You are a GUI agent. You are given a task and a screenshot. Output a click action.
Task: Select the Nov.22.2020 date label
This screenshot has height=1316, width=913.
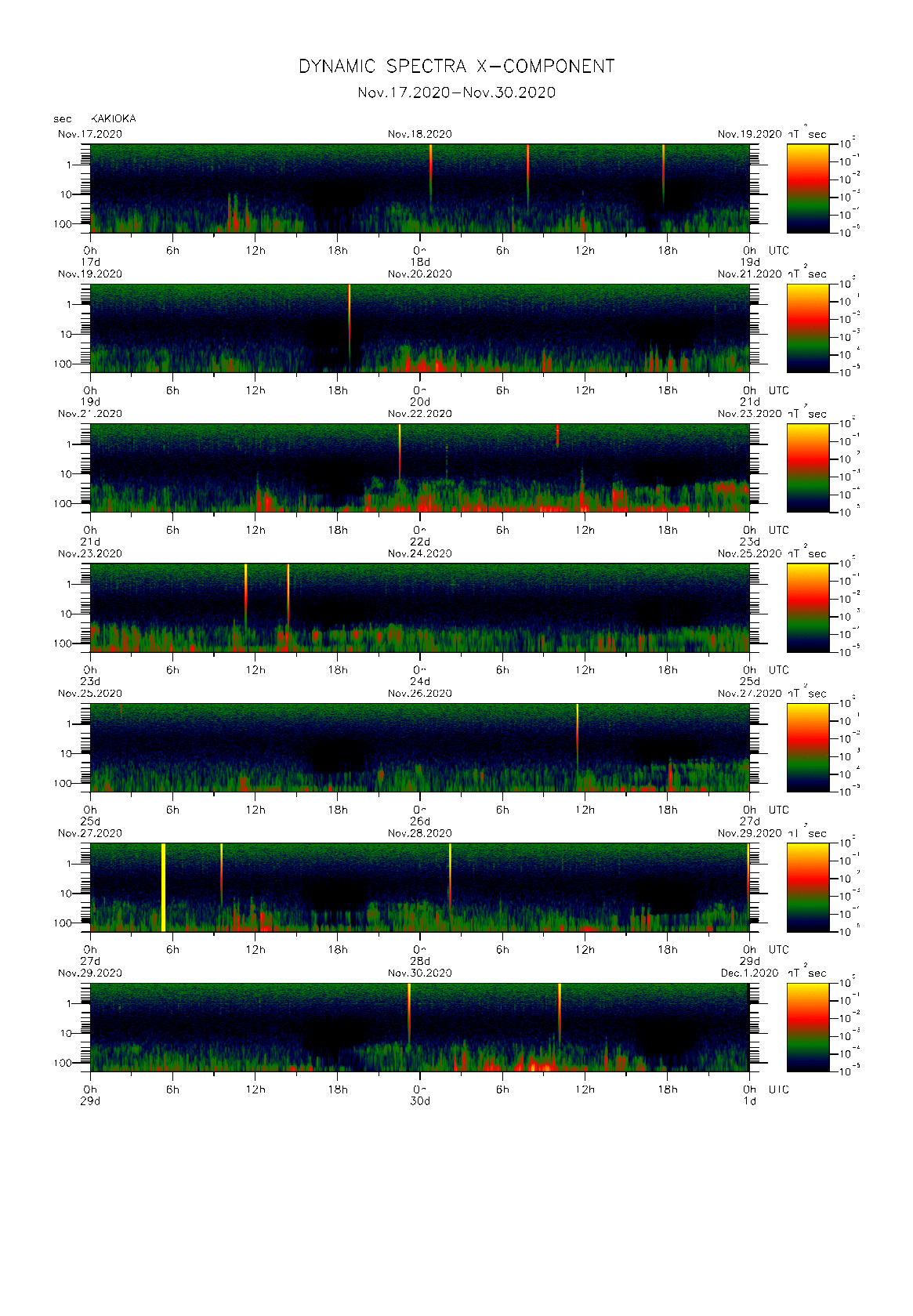click(x=420, y=414)
